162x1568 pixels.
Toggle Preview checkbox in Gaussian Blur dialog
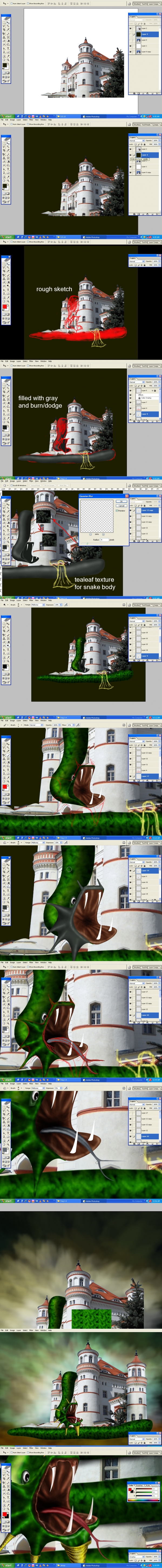pyautogui.click(x=117, y=511)
